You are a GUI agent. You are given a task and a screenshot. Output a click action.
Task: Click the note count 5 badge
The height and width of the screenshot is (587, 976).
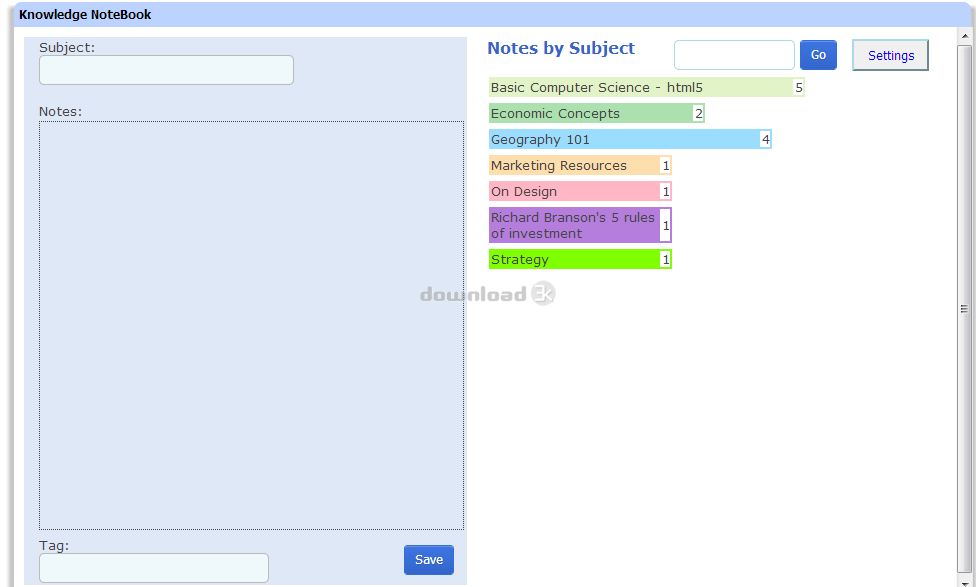[x=799, y=88]
